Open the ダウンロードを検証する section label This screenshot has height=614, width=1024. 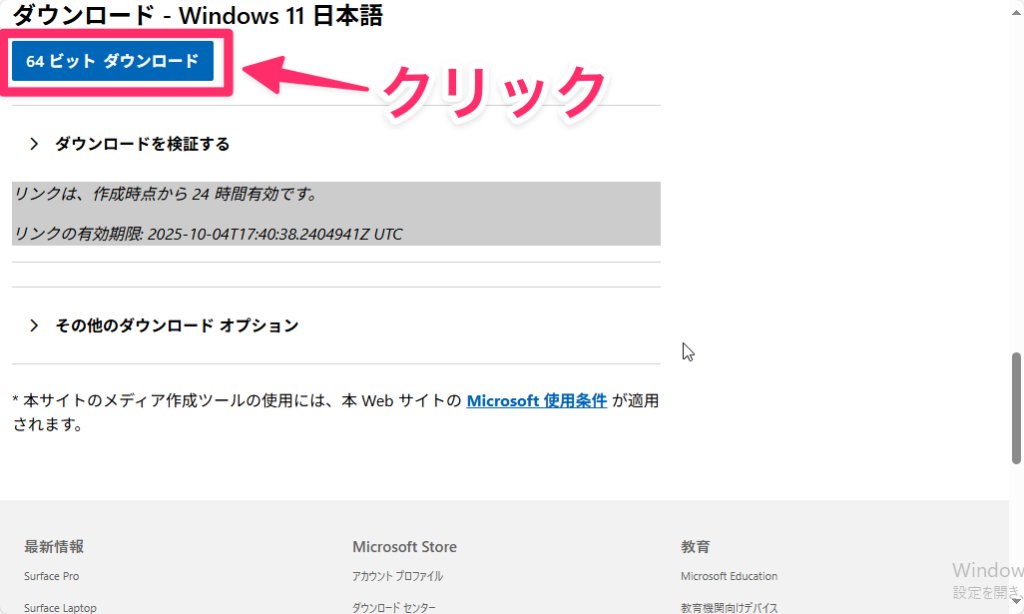[x=142, y=144]
